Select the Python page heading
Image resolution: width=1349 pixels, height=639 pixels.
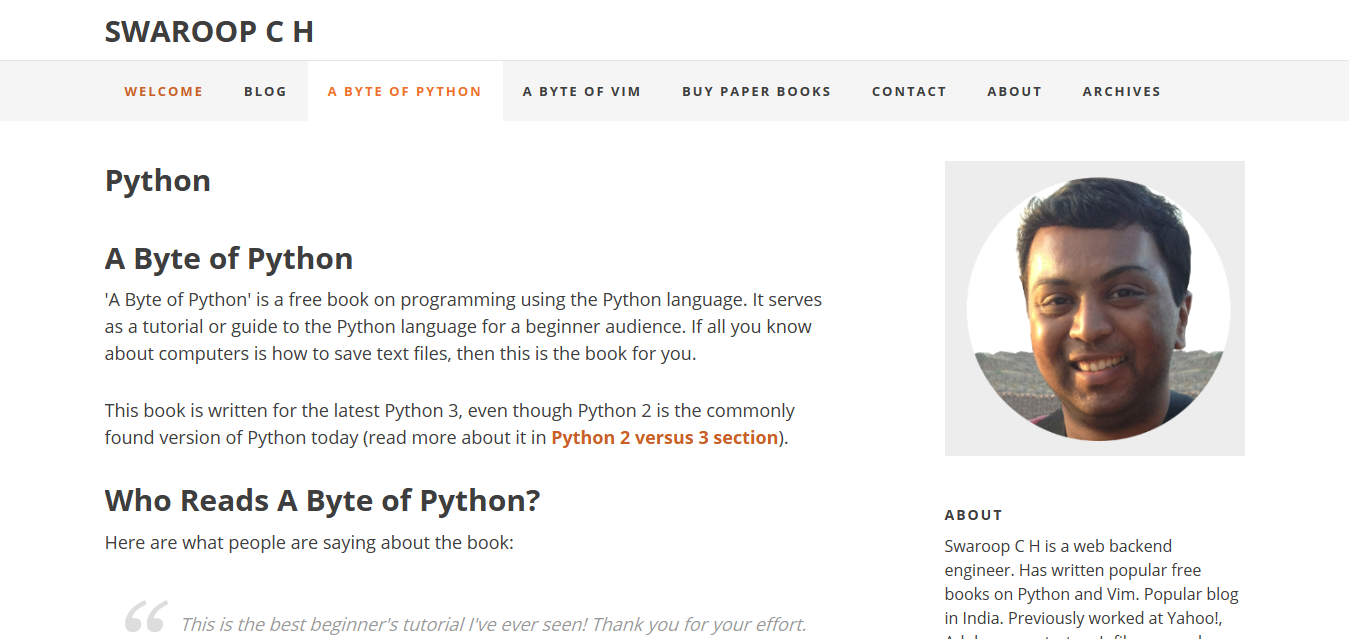click(157, 180)
